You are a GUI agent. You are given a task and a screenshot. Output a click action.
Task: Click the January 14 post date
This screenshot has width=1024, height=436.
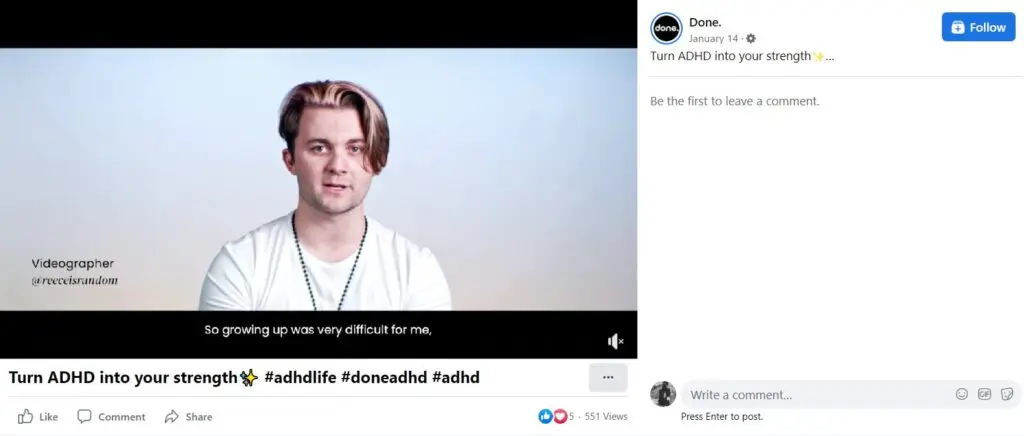713,39
